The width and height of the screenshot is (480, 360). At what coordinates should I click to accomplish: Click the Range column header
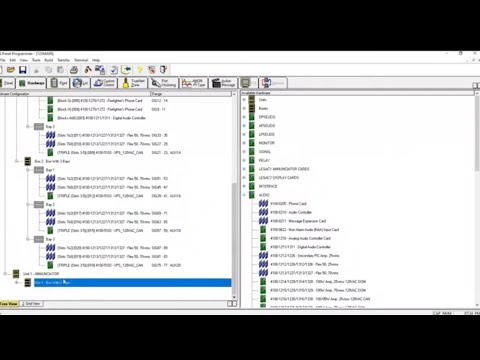click(192, 94)
